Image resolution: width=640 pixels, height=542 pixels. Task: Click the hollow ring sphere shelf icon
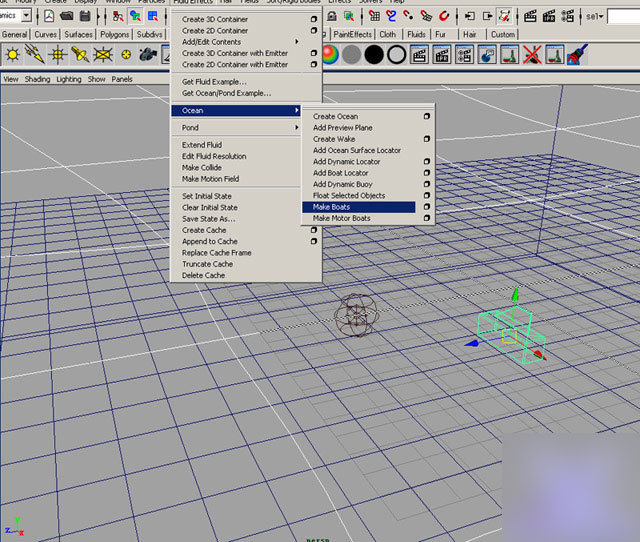pos(396,55)
